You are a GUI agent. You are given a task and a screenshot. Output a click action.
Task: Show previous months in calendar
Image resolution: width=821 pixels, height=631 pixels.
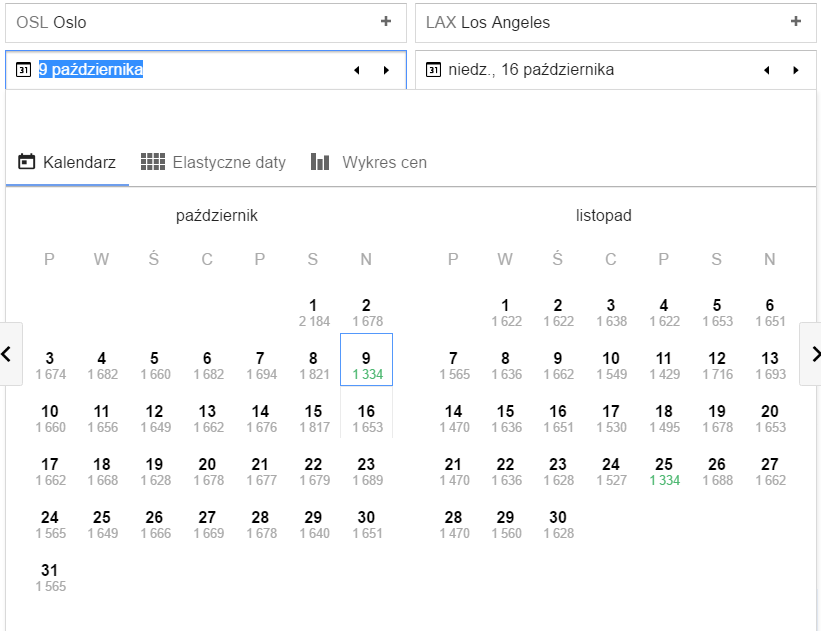(x=10, y=354)
